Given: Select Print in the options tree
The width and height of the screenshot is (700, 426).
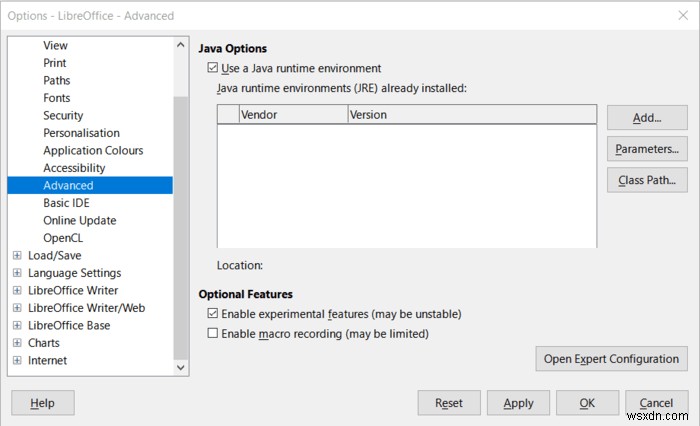Looking at the screenshot, I should tap(54, 63).
